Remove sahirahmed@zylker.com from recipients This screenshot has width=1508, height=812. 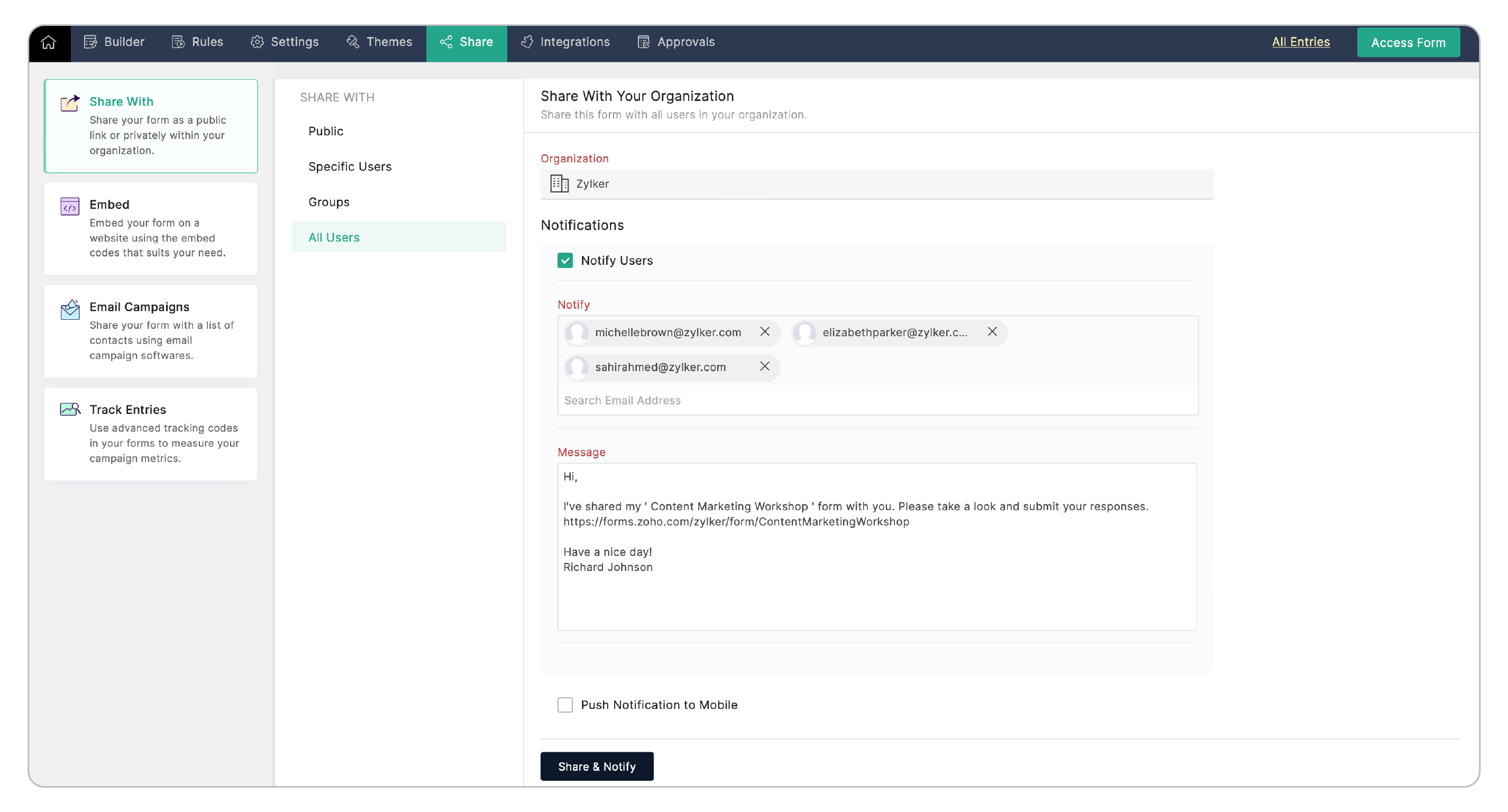pos(764,366)
